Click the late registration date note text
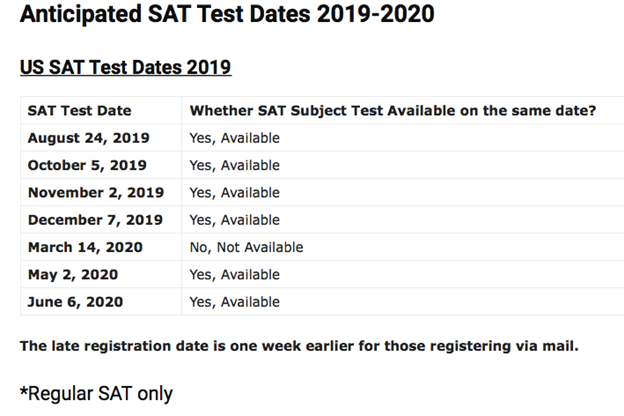624x416 pixels. (x=299, y=346)
